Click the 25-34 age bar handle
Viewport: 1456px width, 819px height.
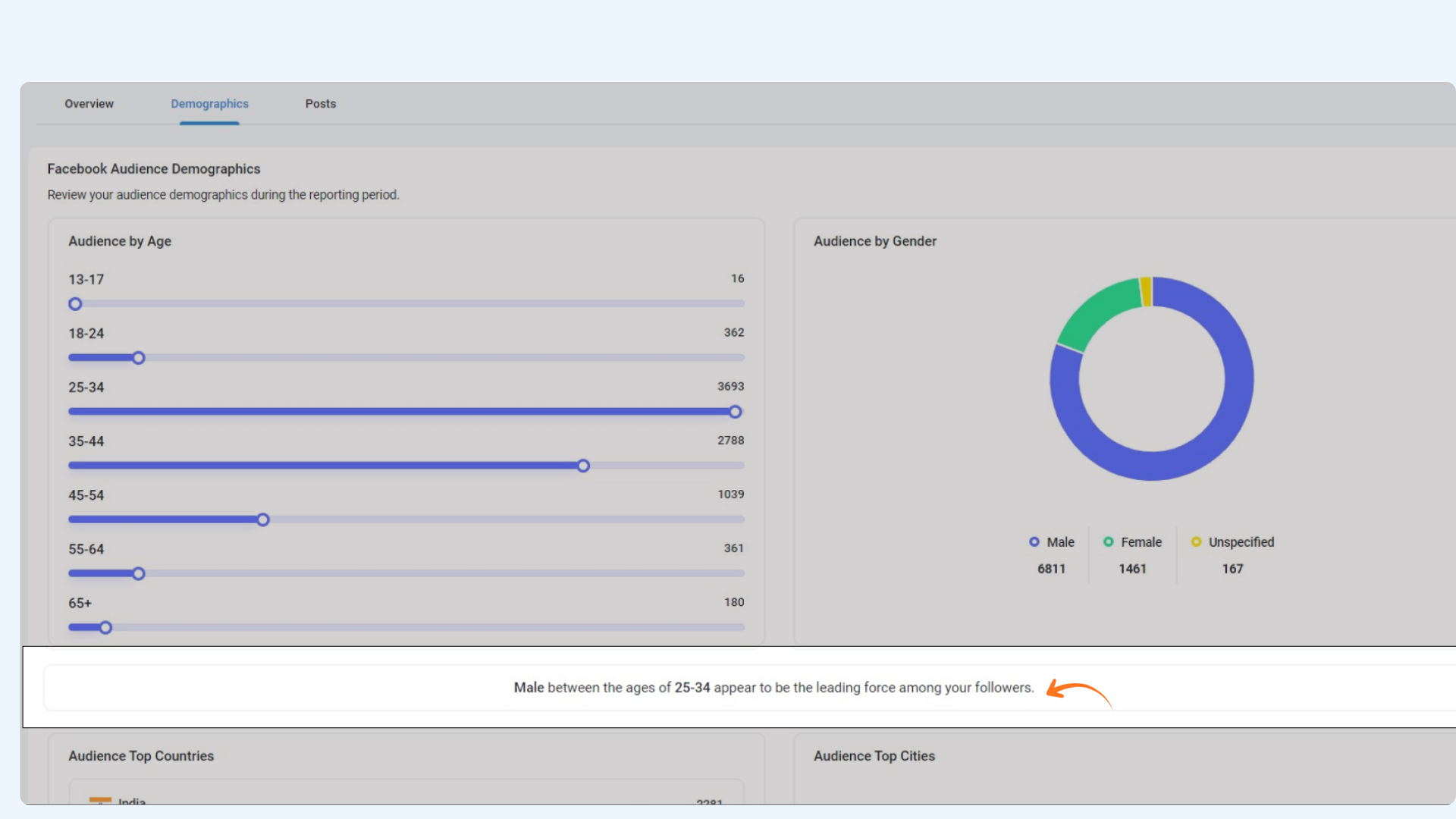click(735, 412)
